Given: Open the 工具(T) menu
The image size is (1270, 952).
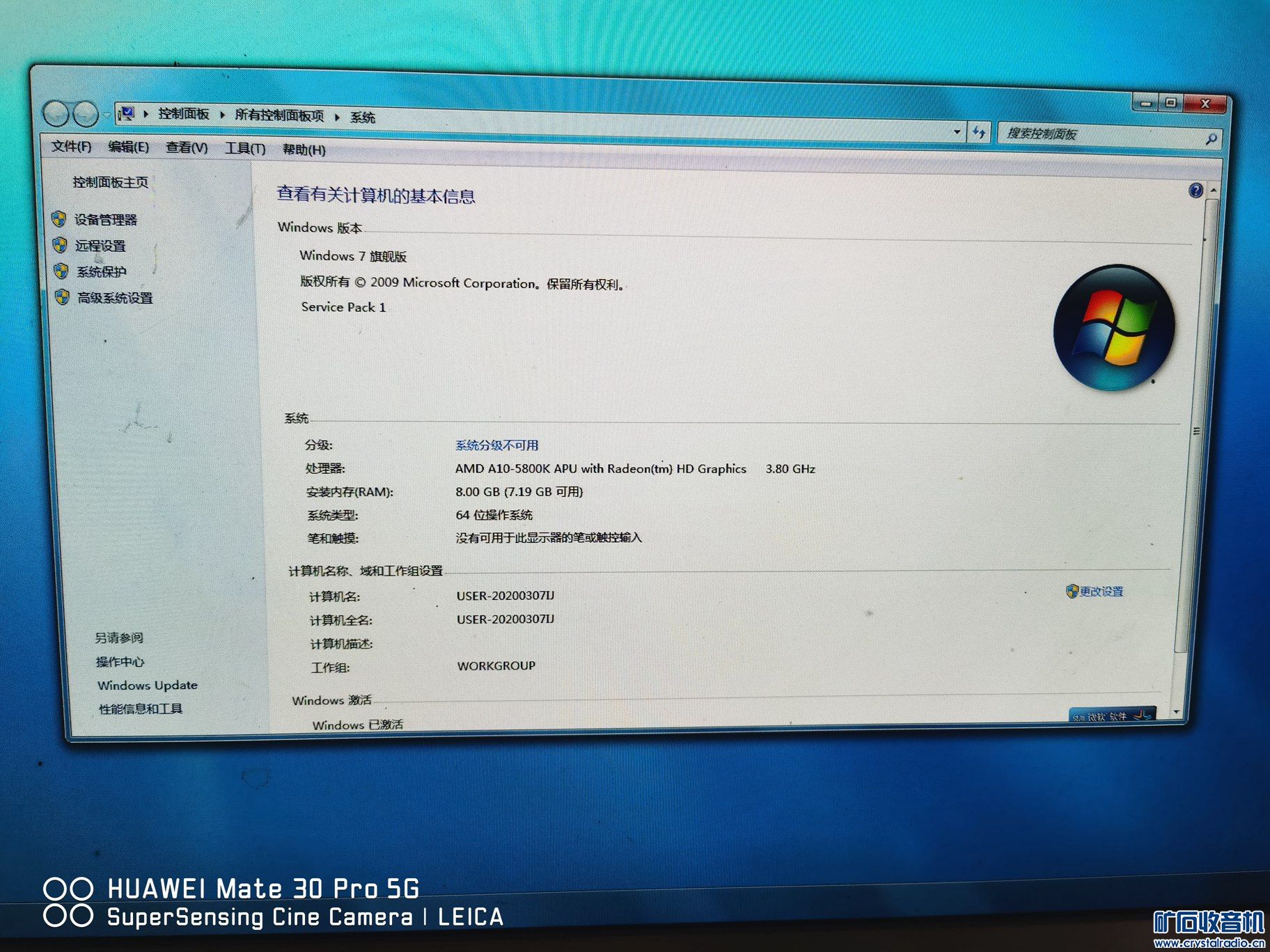Looking at the screenshot, I should (245, 148).
